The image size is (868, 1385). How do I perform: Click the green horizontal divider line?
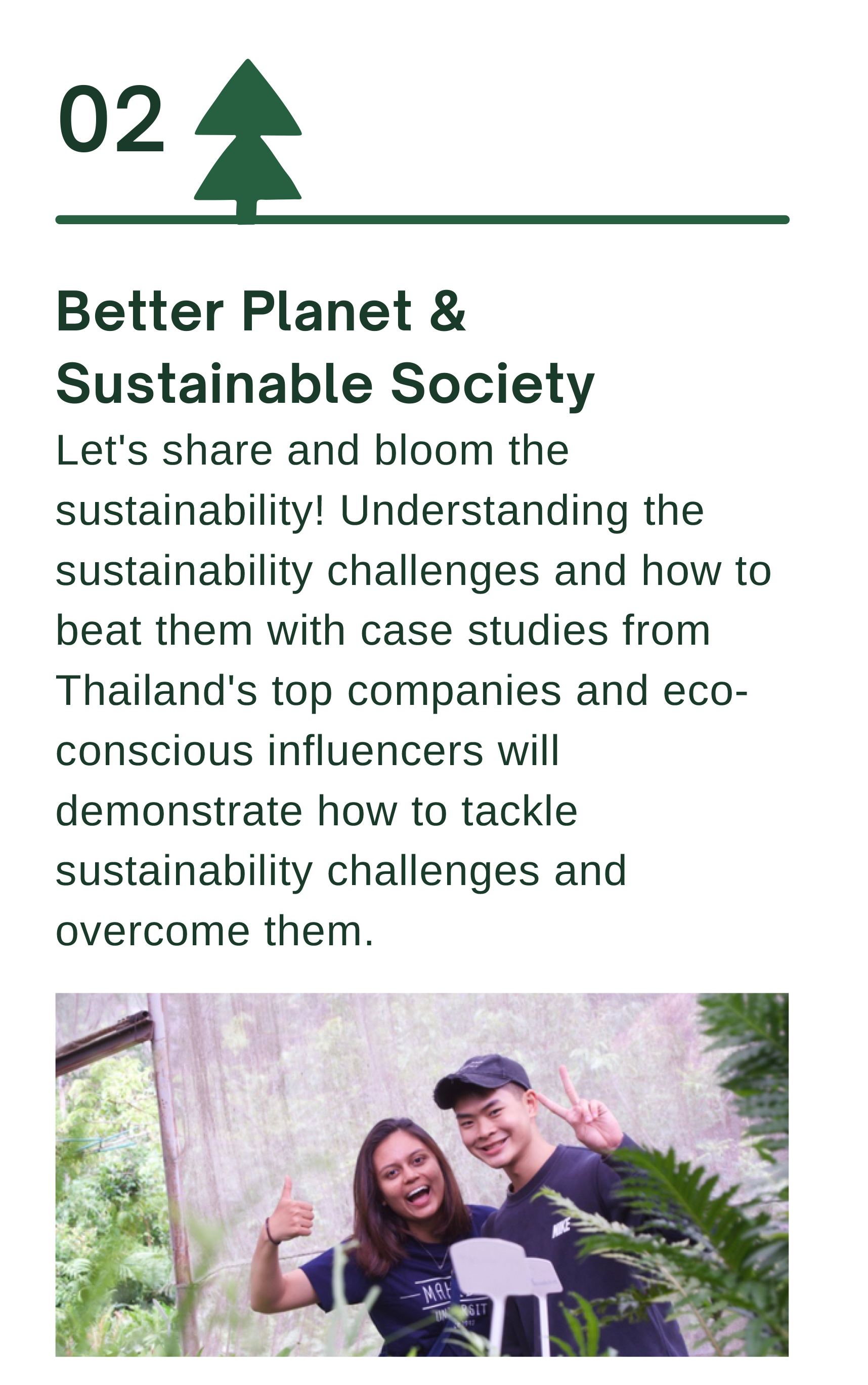tap(516, 219)
